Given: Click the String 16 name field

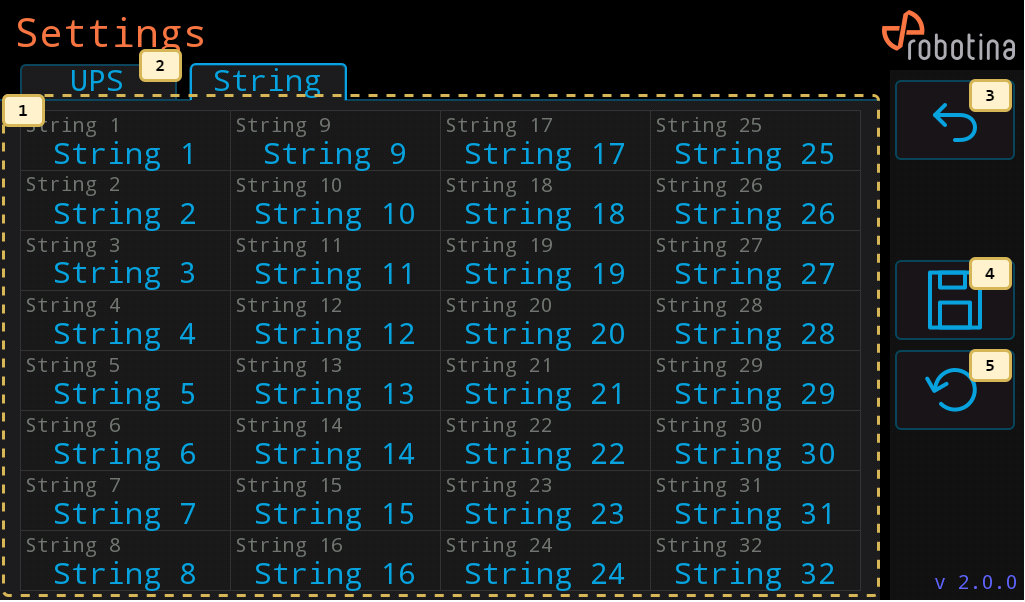Looking at the screenshot, I should coord(335,561).
